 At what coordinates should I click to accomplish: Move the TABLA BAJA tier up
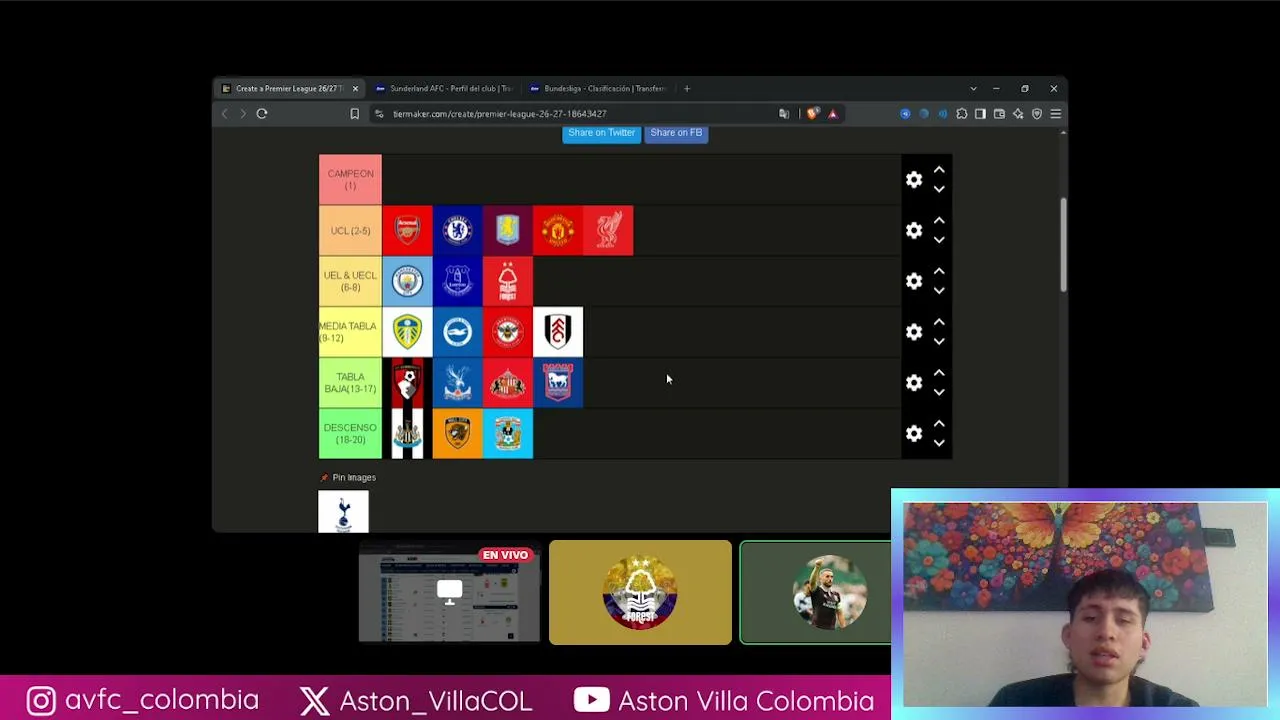[x=939, y=373]
